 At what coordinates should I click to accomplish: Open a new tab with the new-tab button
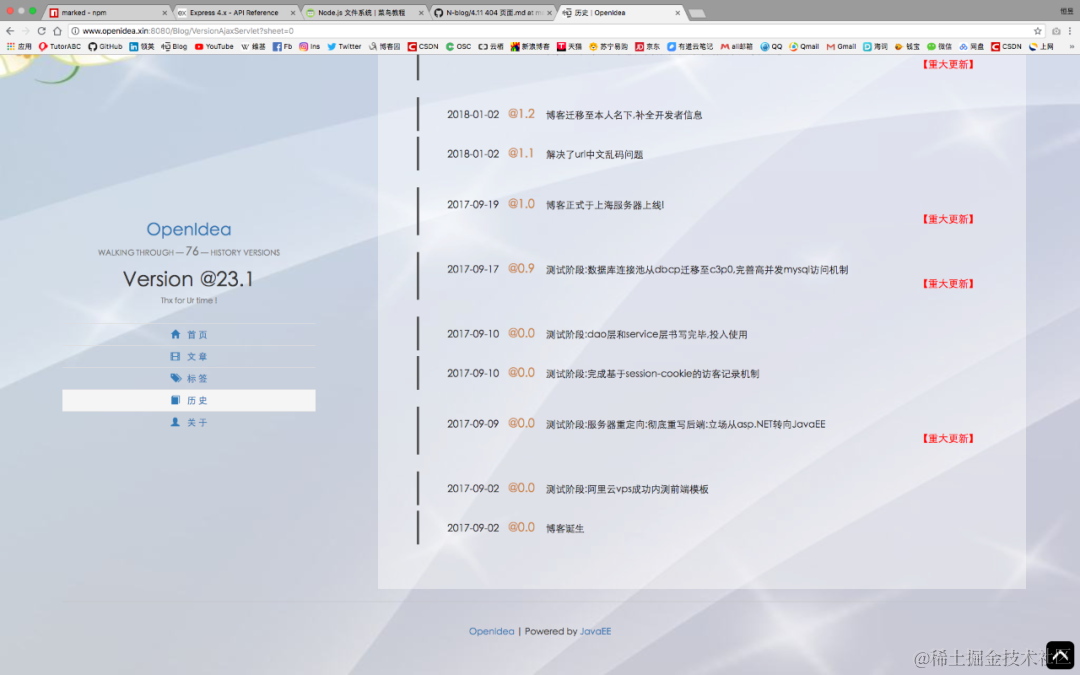pyautogui.click(x=697, y=13)
